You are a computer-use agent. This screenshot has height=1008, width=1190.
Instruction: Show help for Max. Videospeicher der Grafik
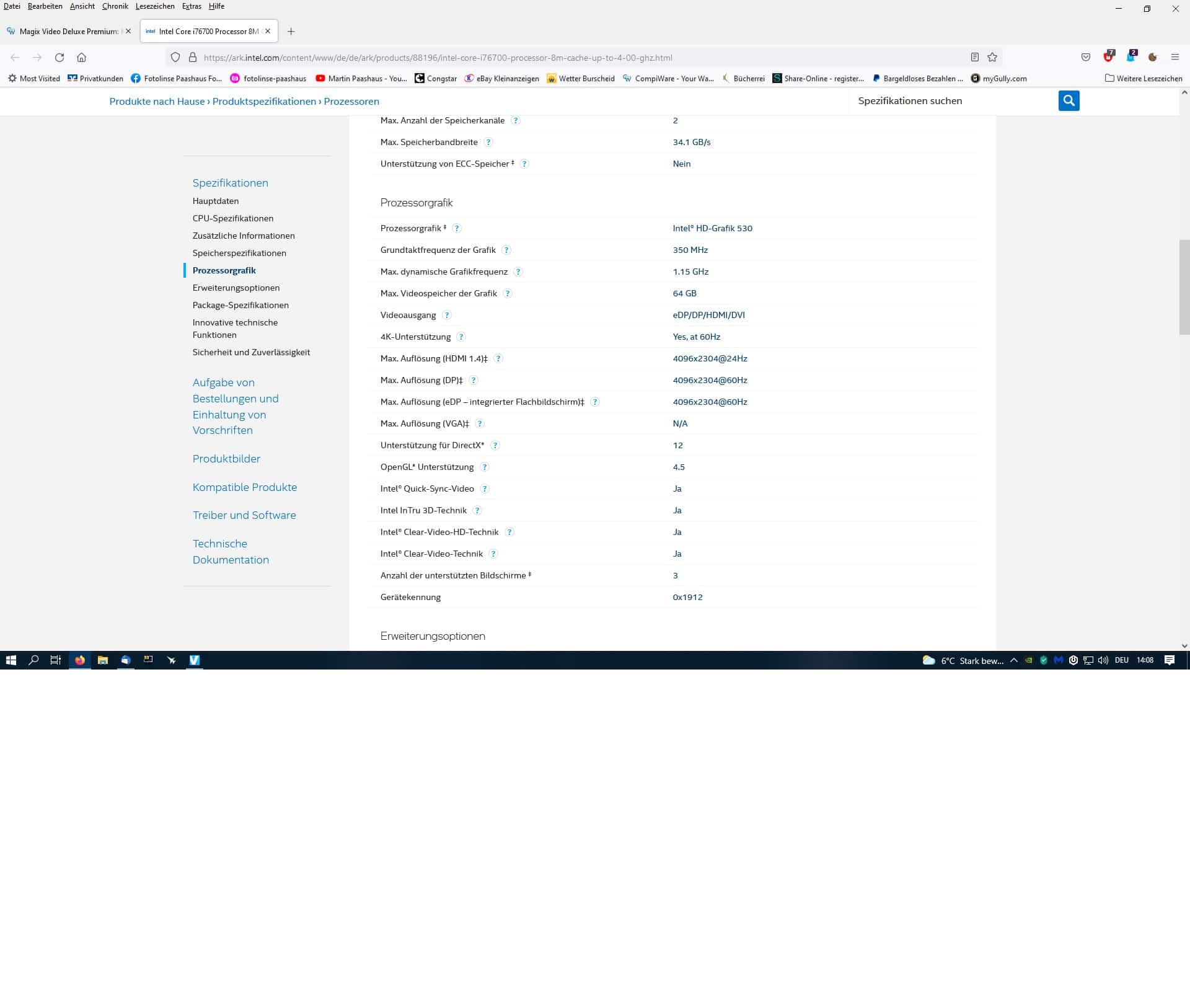tap(508, 293)
